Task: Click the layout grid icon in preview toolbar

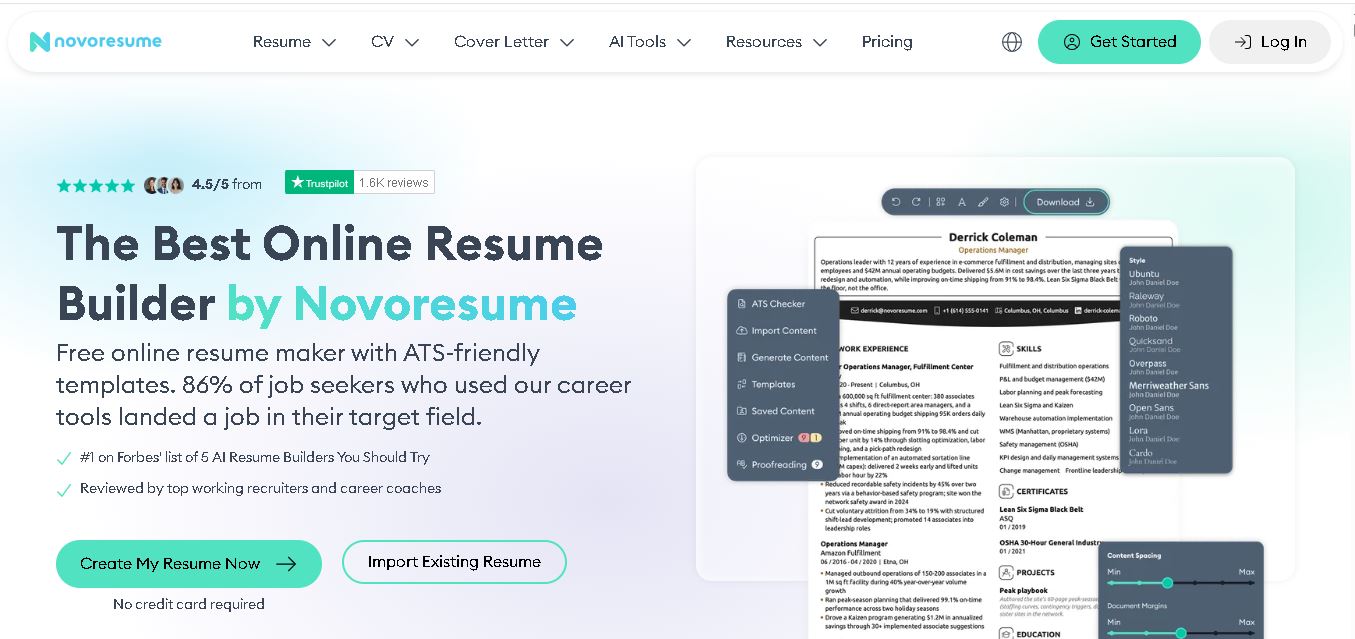Action: coord(940,202)
